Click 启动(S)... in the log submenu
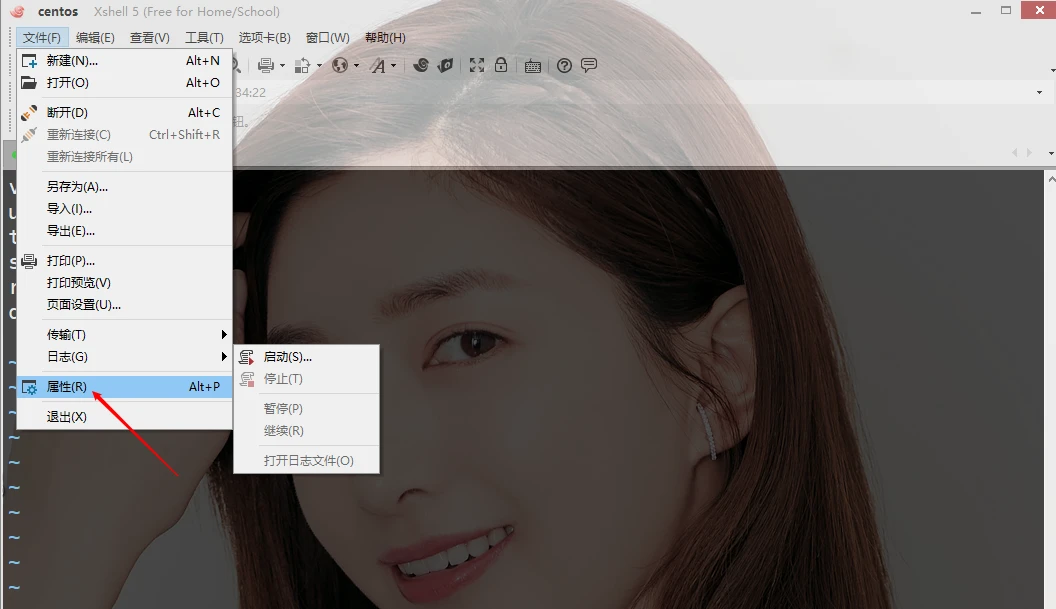 [288, 356]
